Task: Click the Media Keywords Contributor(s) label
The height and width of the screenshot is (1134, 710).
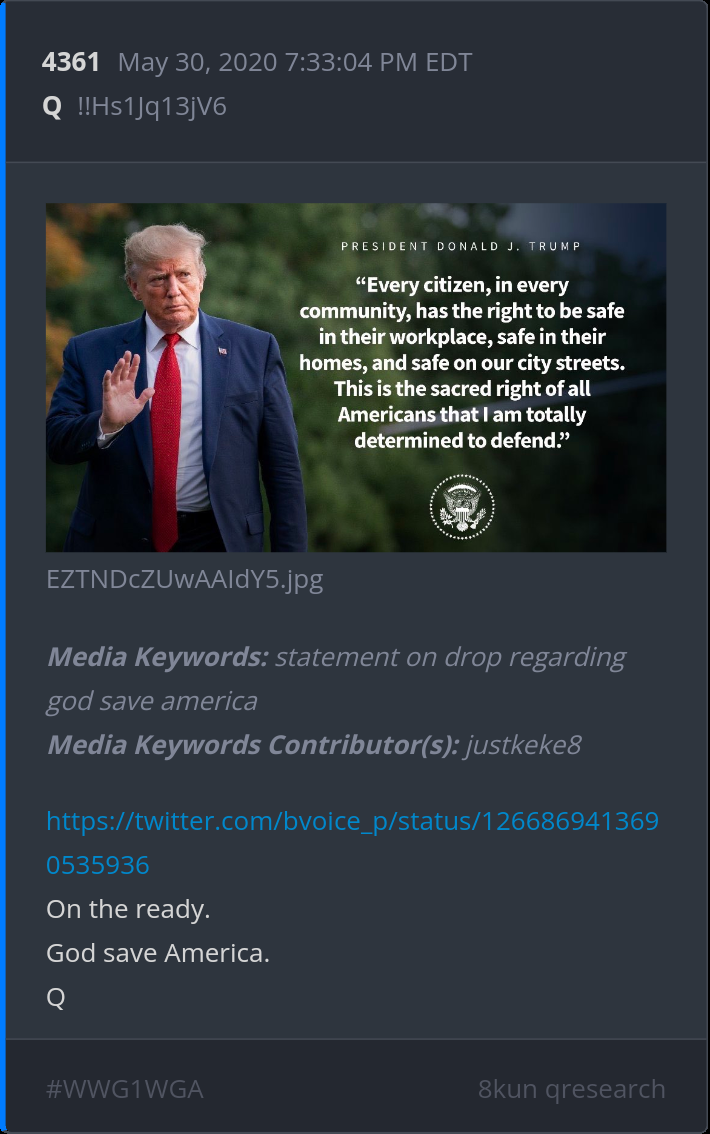Action: (x=253, y=745)
